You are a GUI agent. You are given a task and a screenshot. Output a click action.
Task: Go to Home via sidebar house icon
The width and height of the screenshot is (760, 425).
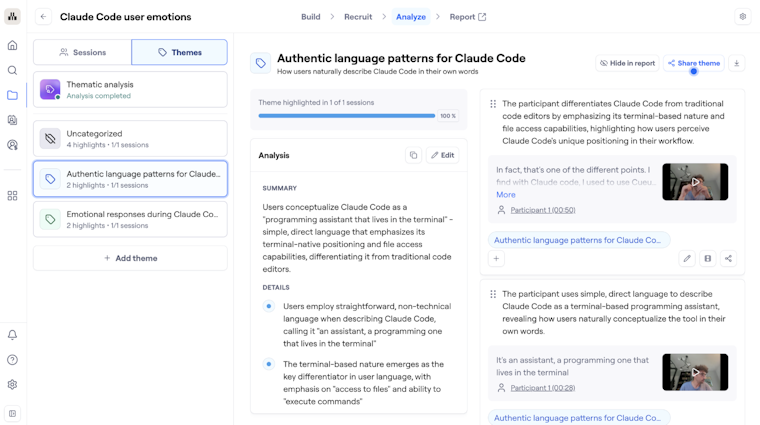click(x=13, y=45)
